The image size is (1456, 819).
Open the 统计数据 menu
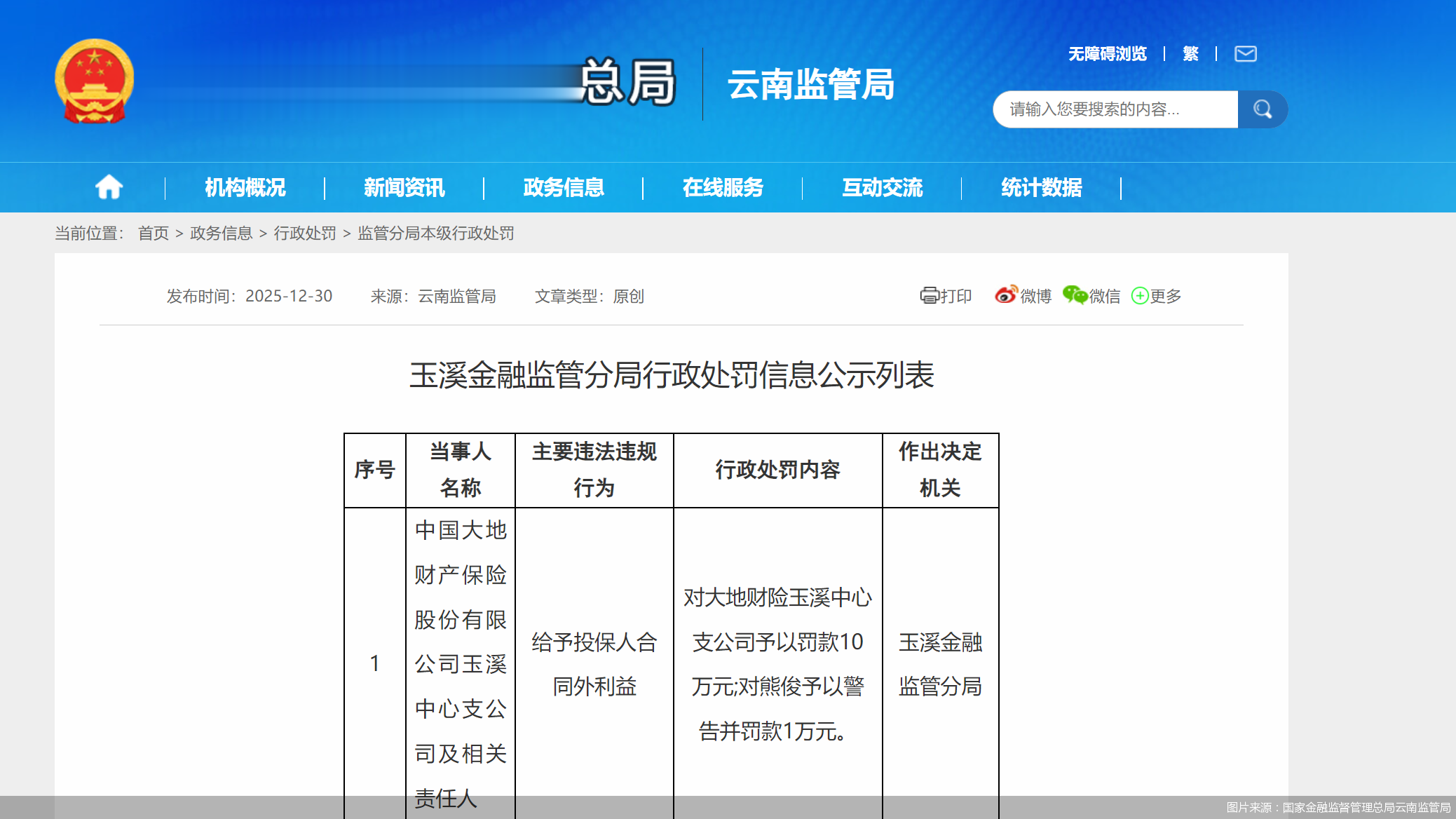coord(1041,188)
